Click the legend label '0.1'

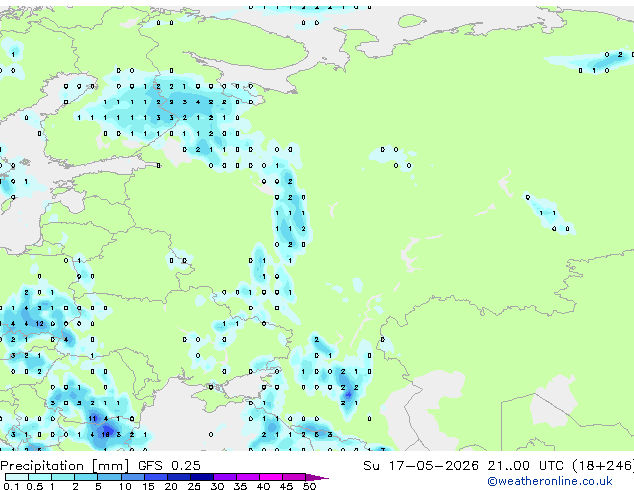tap(11, 486)
